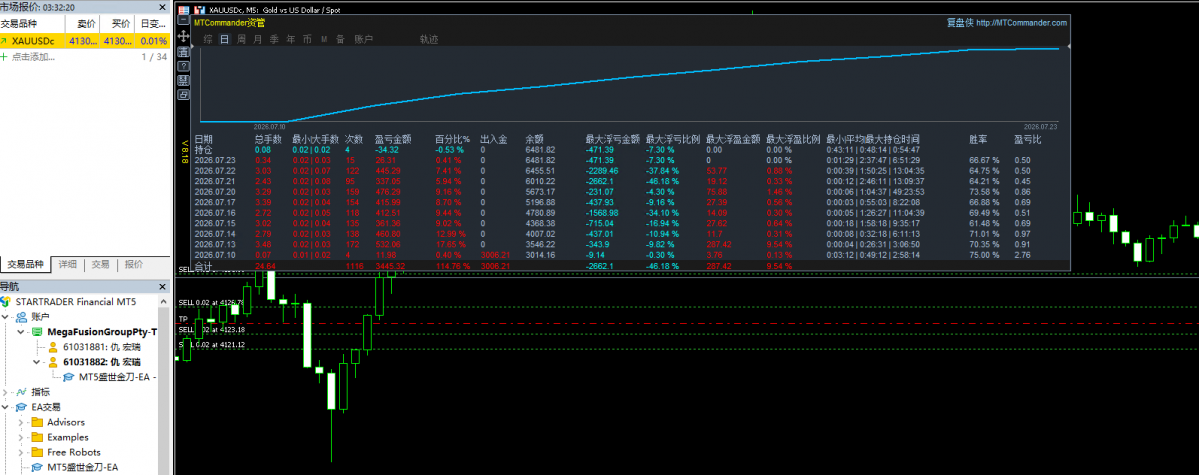Select the 周 weekly period tab
Viewport: 1199px width, 475px height.
click(242, 39)
